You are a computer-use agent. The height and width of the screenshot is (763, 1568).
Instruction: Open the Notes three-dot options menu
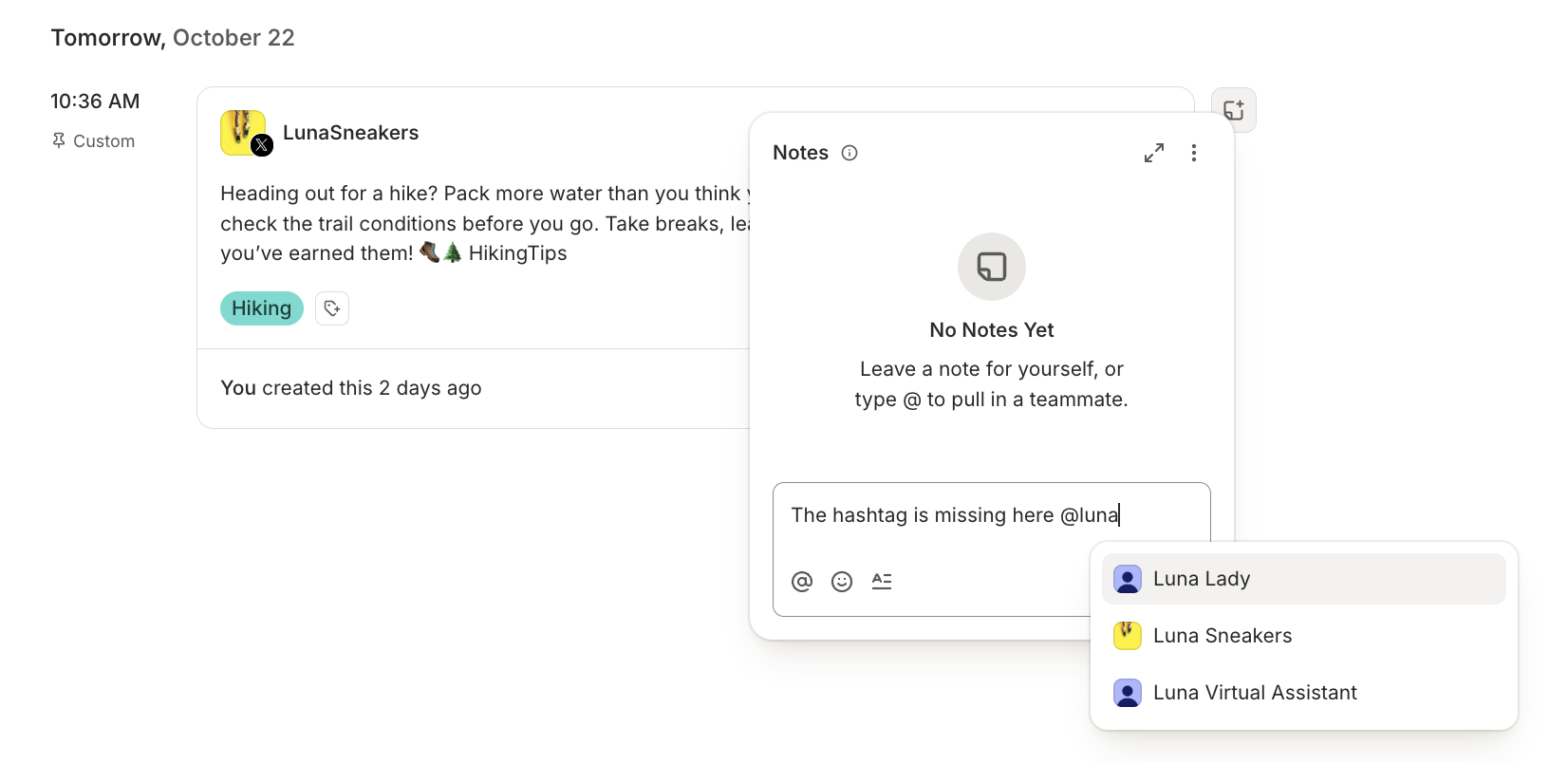pos(1194,153)
